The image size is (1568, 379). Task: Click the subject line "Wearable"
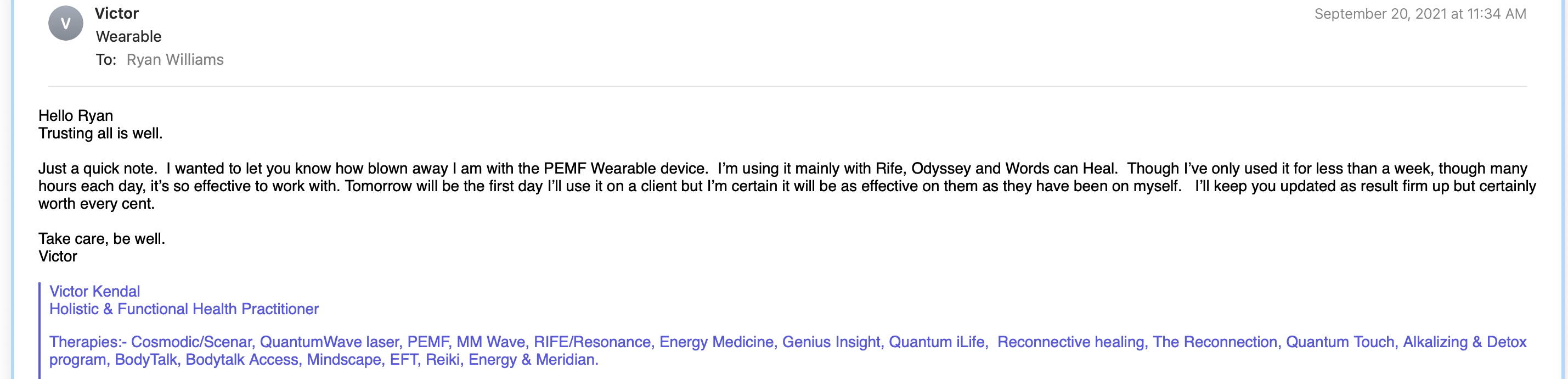point(128,37)
